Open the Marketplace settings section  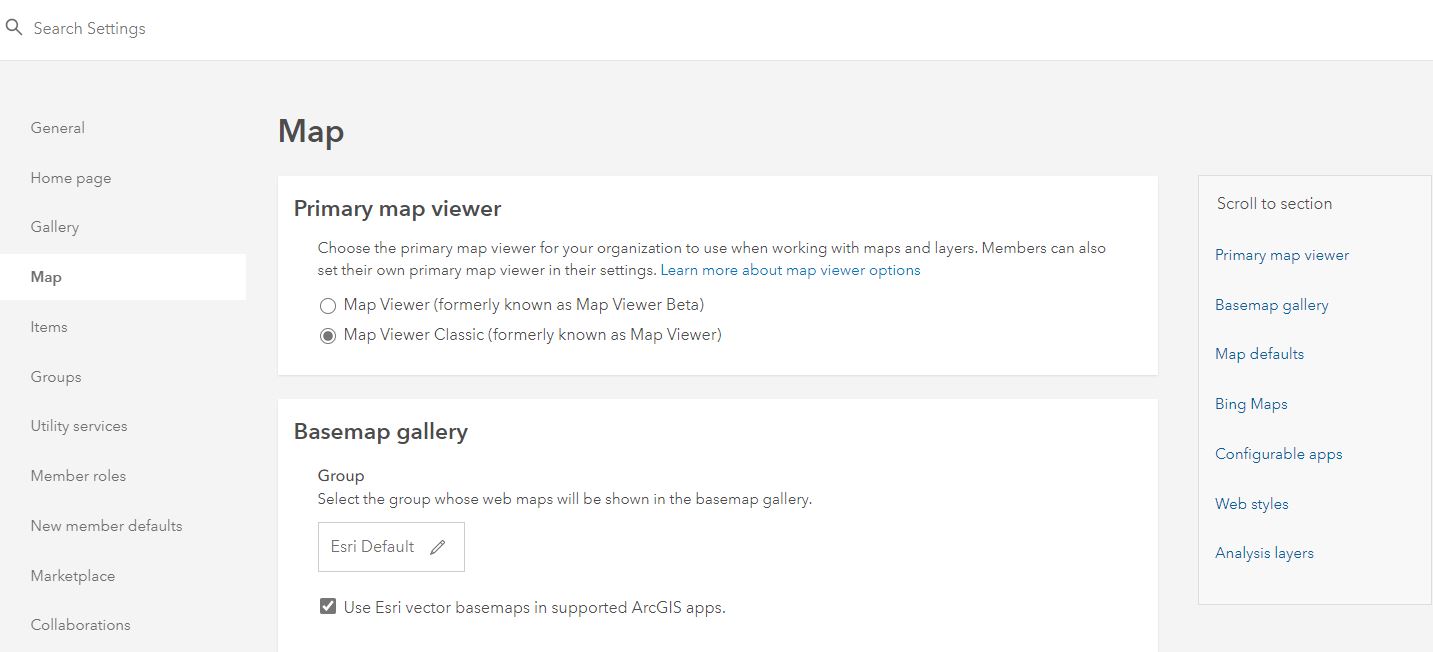[72, 575]
